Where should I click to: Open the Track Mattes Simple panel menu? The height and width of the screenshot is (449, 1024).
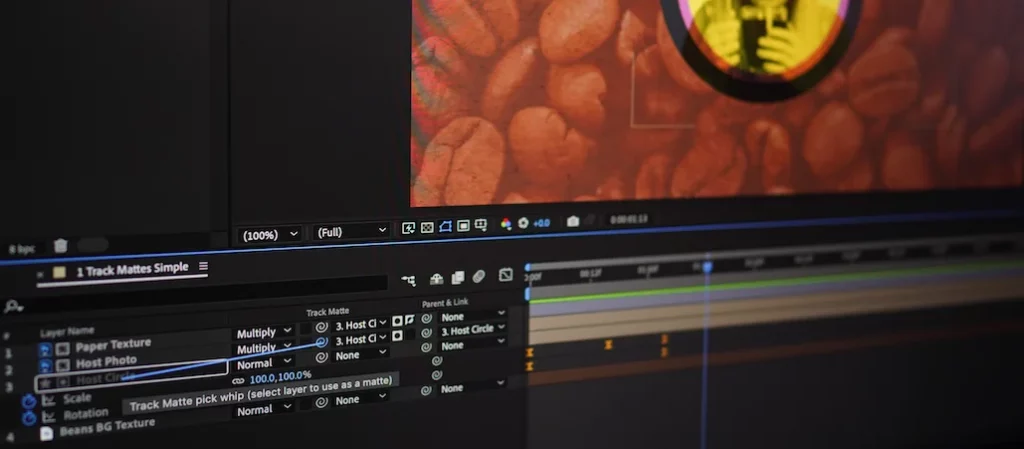click(x=203, y=266)
